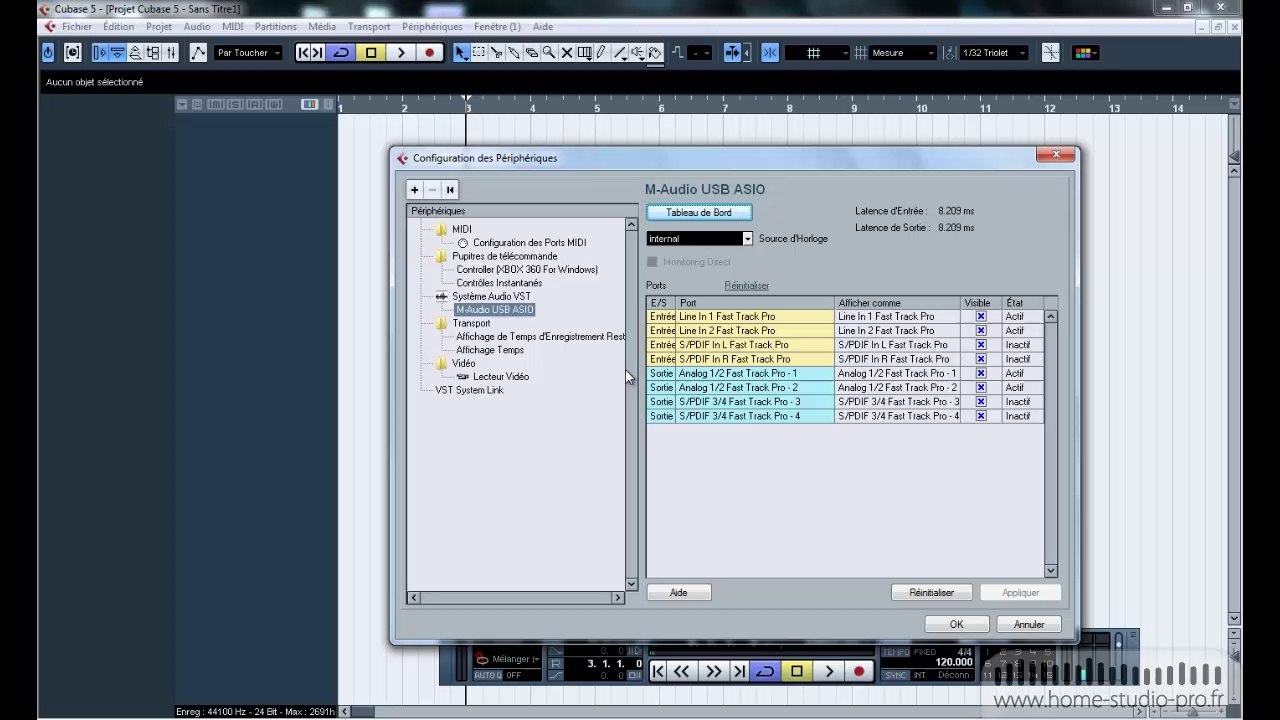Toggle the Inspector display icon

100,53
